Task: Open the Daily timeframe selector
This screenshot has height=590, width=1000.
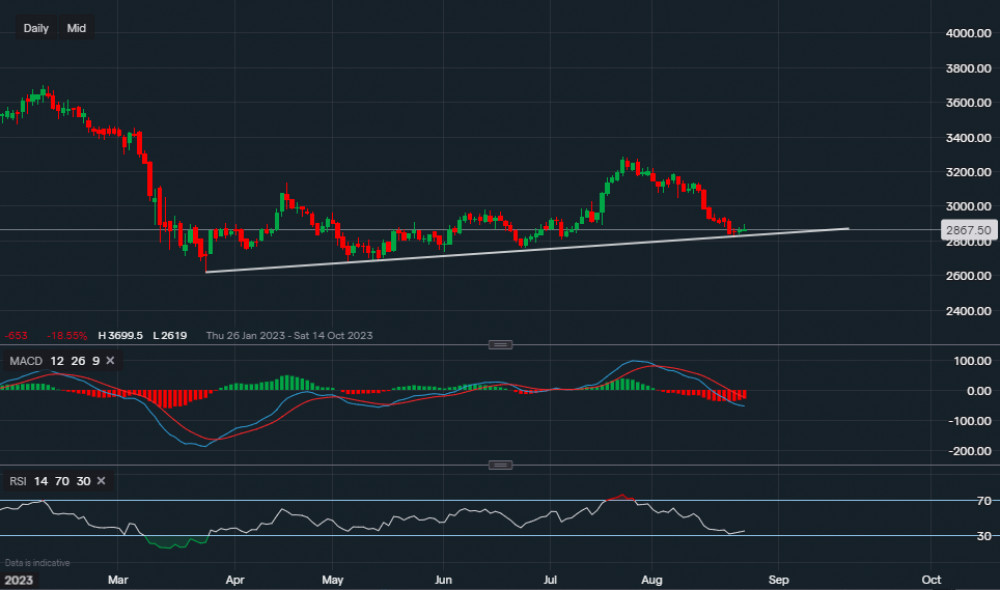Action: click(36, 28)
